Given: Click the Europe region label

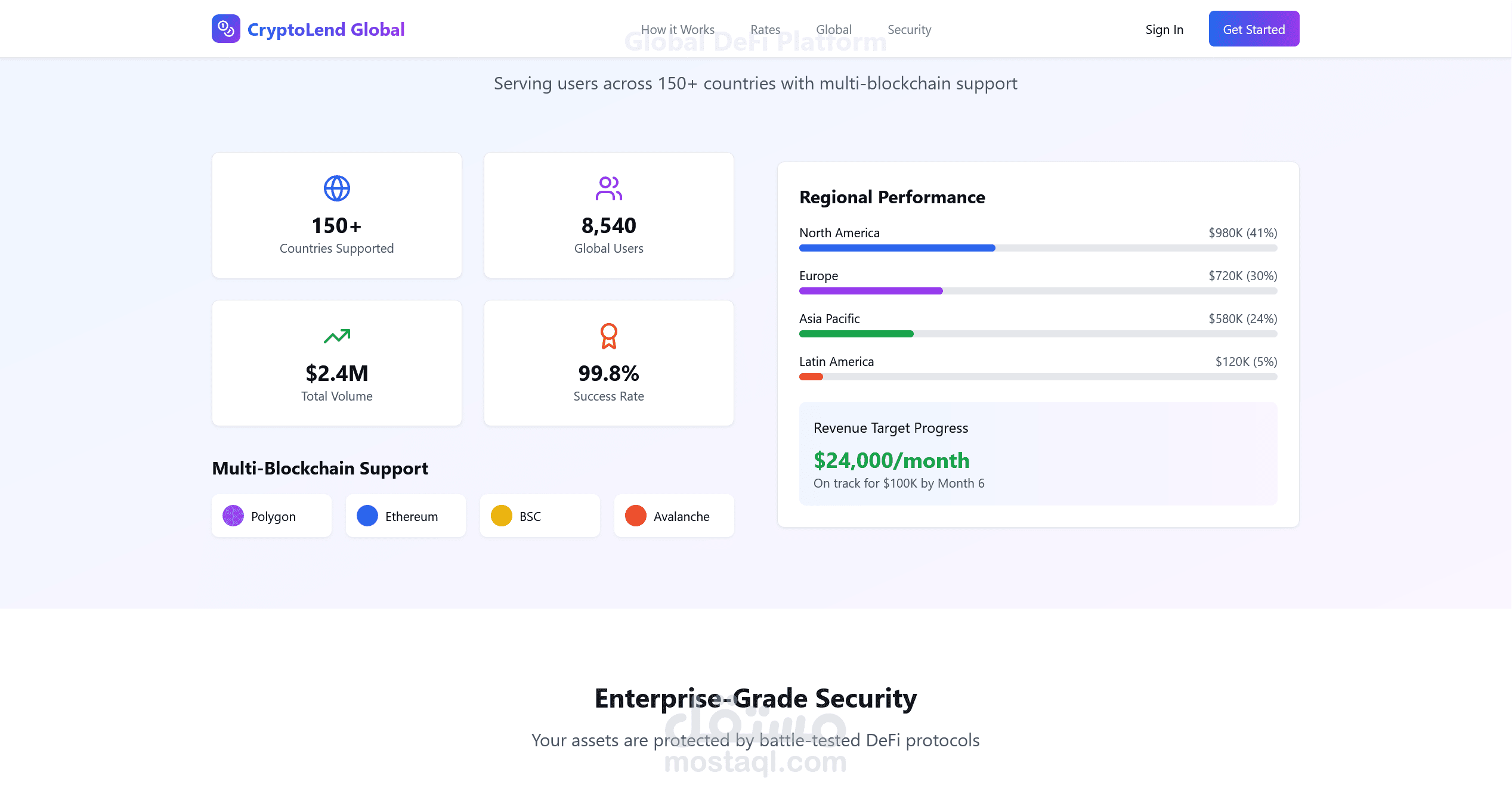Looking at the screenshot, I should [x=818, y=275].
